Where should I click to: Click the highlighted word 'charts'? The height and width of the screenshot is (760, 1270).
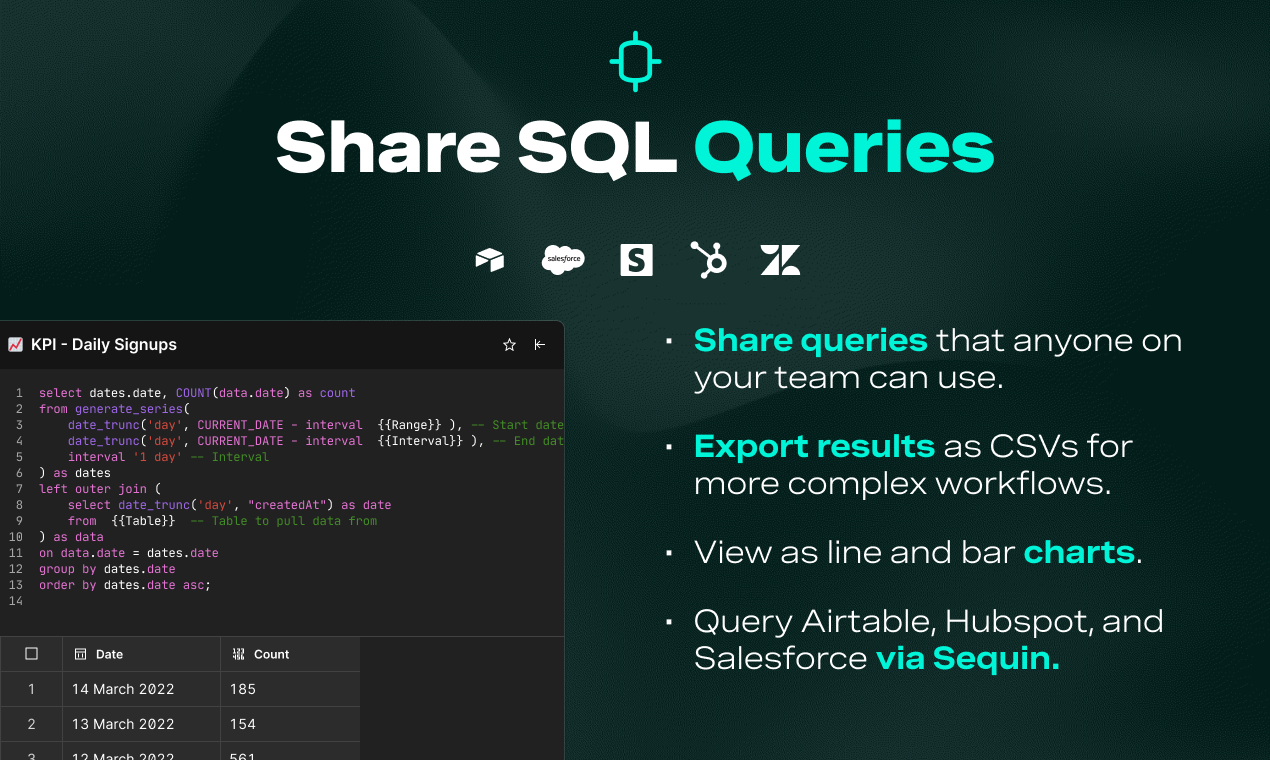[x=1079, y=552]
